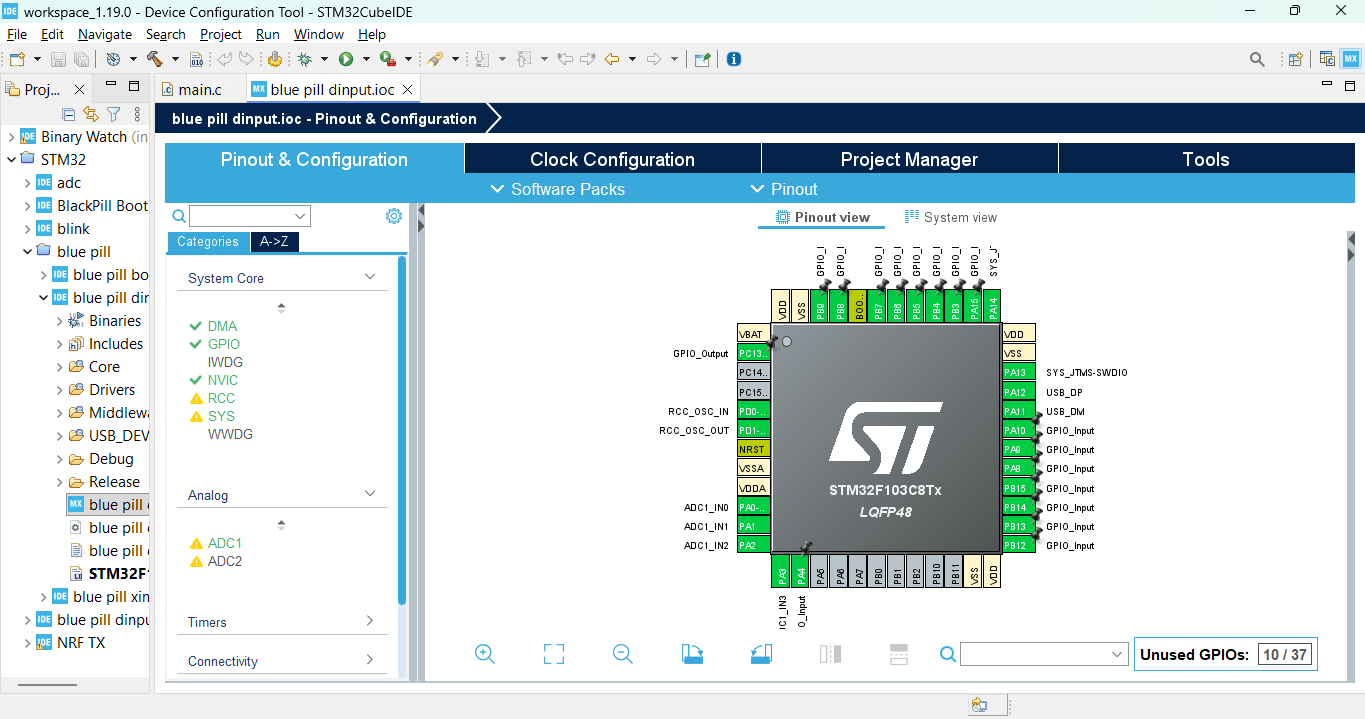Select the GPIO peripheral entry
The image size is (1365, 719).
[224, 344]
